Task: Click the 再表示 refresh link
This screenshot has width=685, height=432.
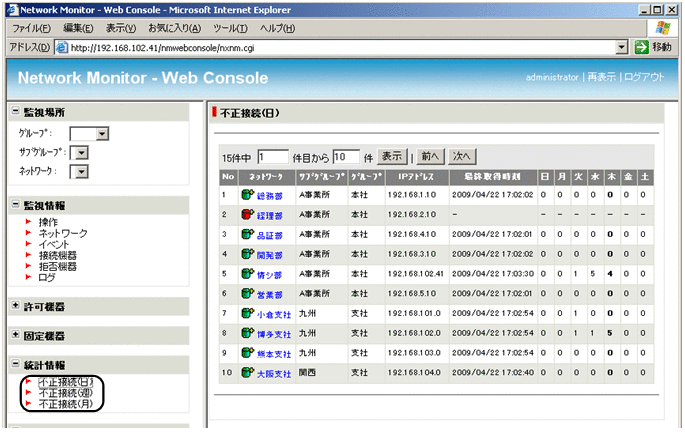Action: coord(602,77)
